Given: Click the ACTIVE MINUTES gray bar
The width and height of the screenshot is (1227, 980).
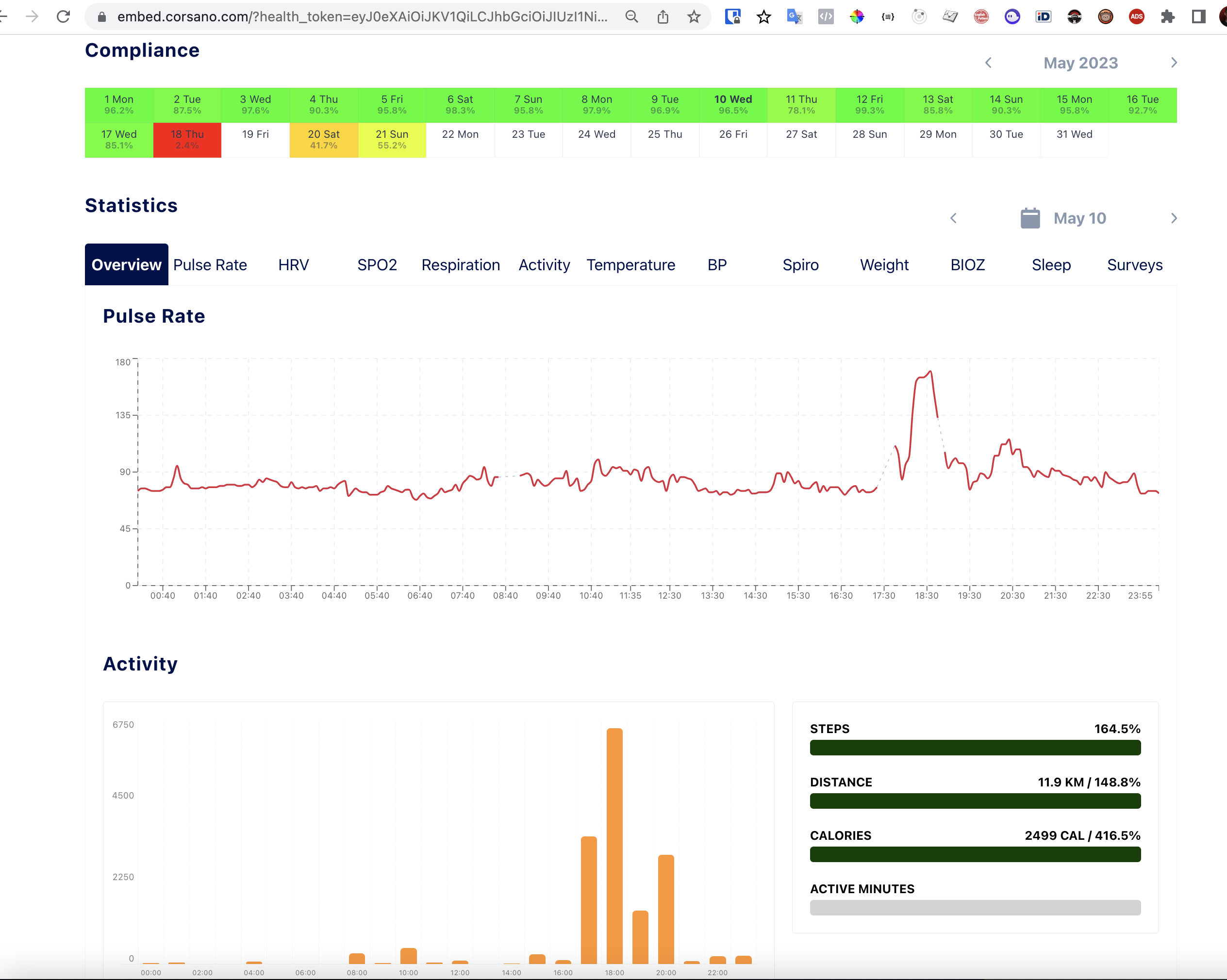Looking at the screenshot, I should (x=976, y=908).
